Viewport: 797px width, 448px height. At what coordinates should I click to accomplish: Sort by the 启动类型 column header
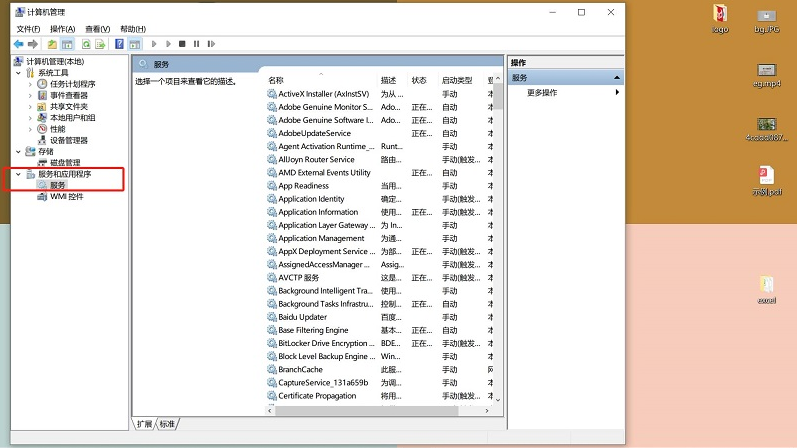click(x=457, y=80)
